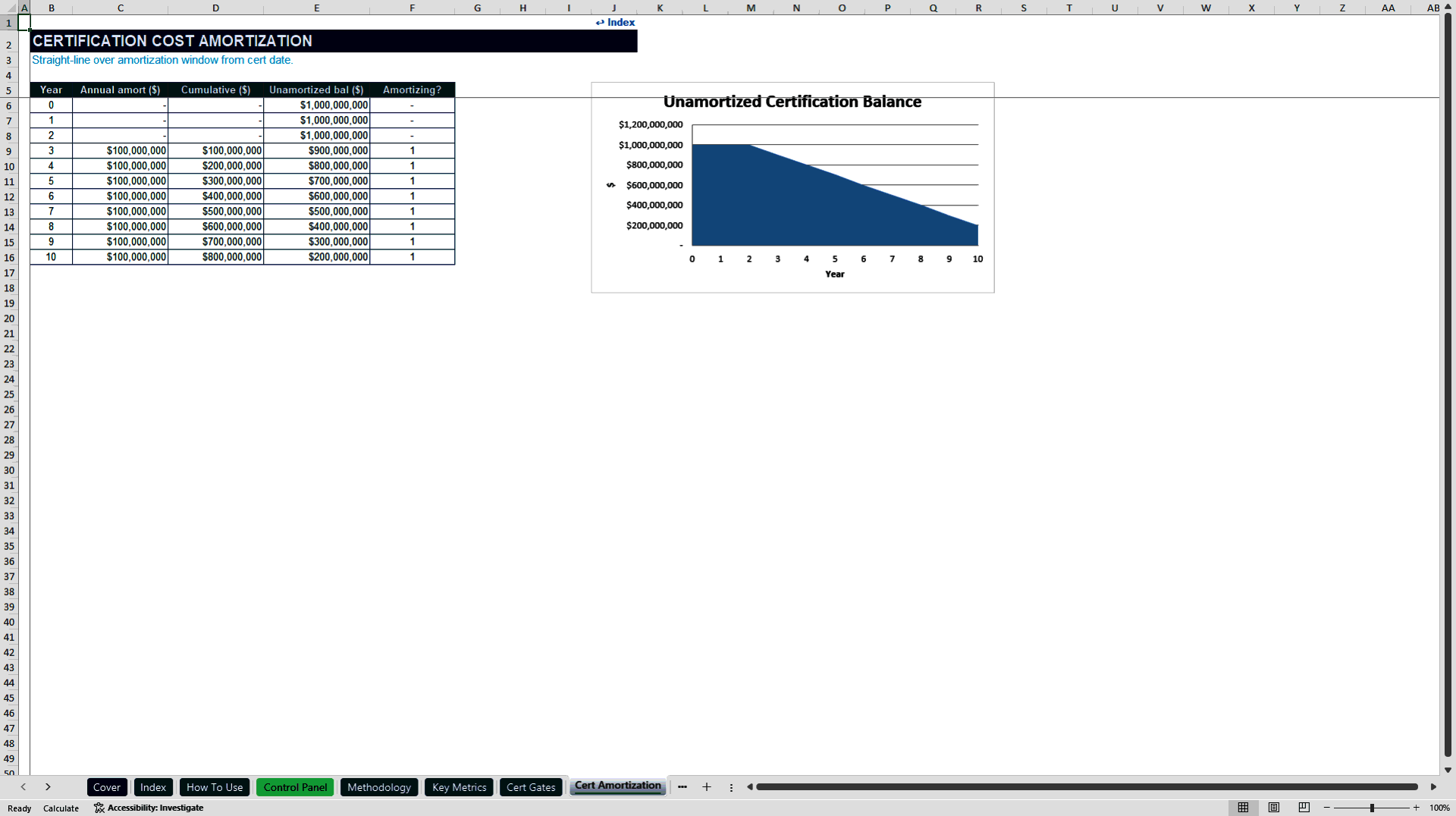Switch to Page Layout view icon

point(1274,808)
